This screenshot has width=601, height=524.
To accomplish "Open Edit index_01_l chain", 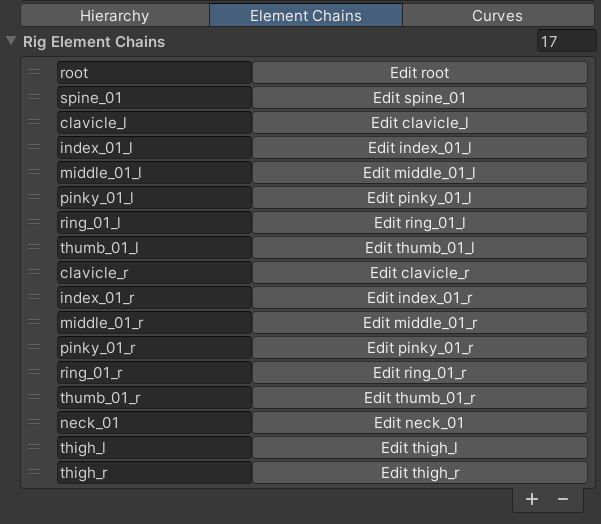I will coord(419,148).
